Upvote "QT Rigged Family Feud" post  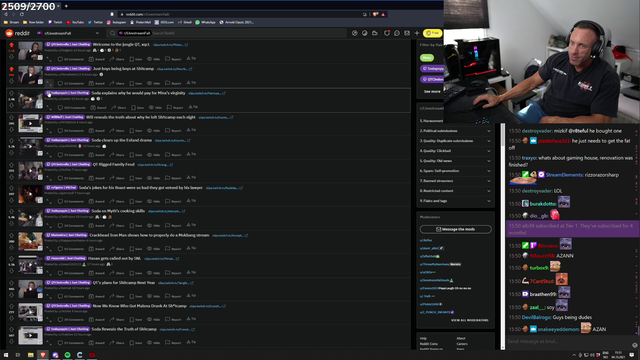pos(11,164)
